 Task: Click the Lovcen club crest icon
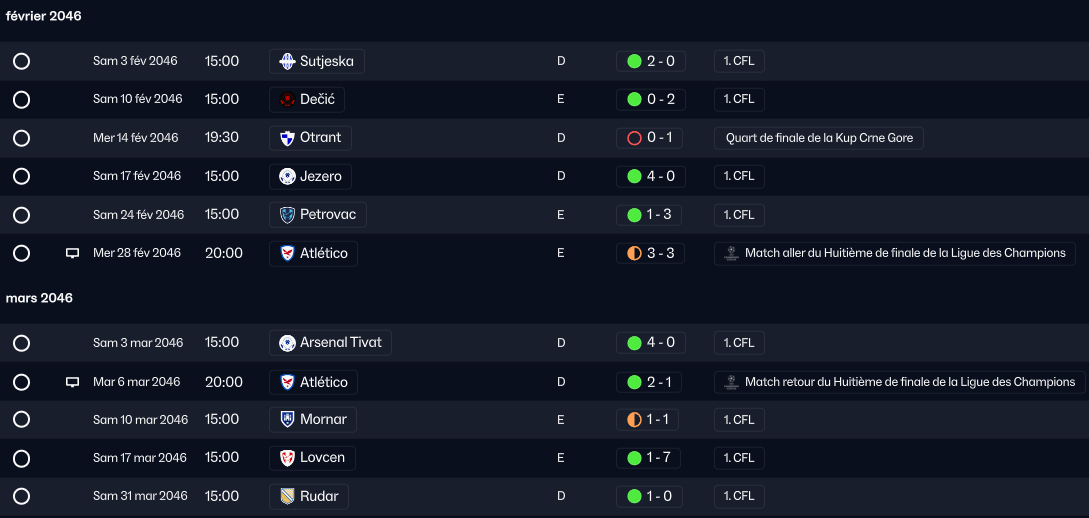pyautogui.click(x=287, y=458)
